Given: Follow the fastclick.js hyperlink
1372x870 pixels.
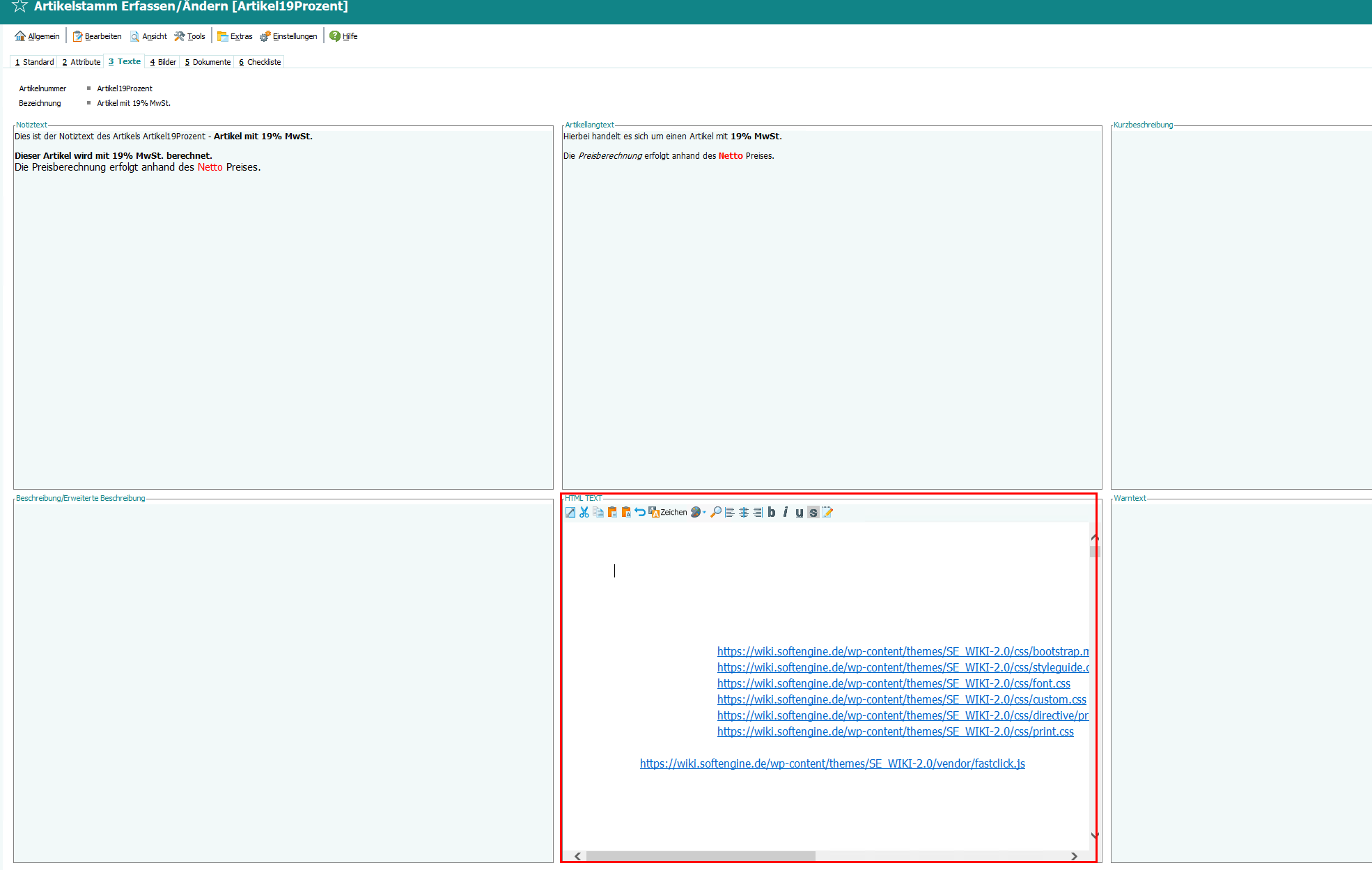Looking at the screenshot, I should (x=832, y=763).
